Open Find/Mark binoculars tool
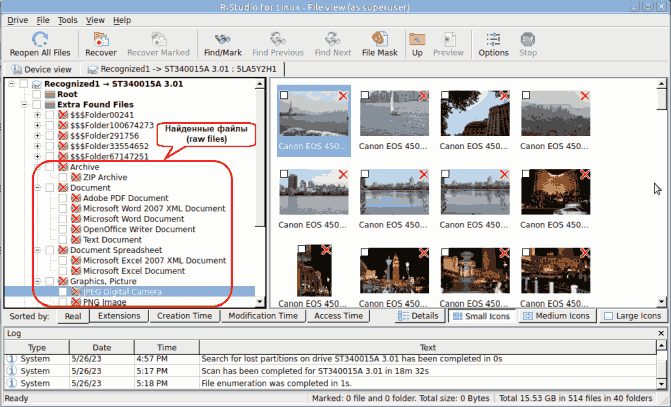671x407 pixels. (223, 39)
